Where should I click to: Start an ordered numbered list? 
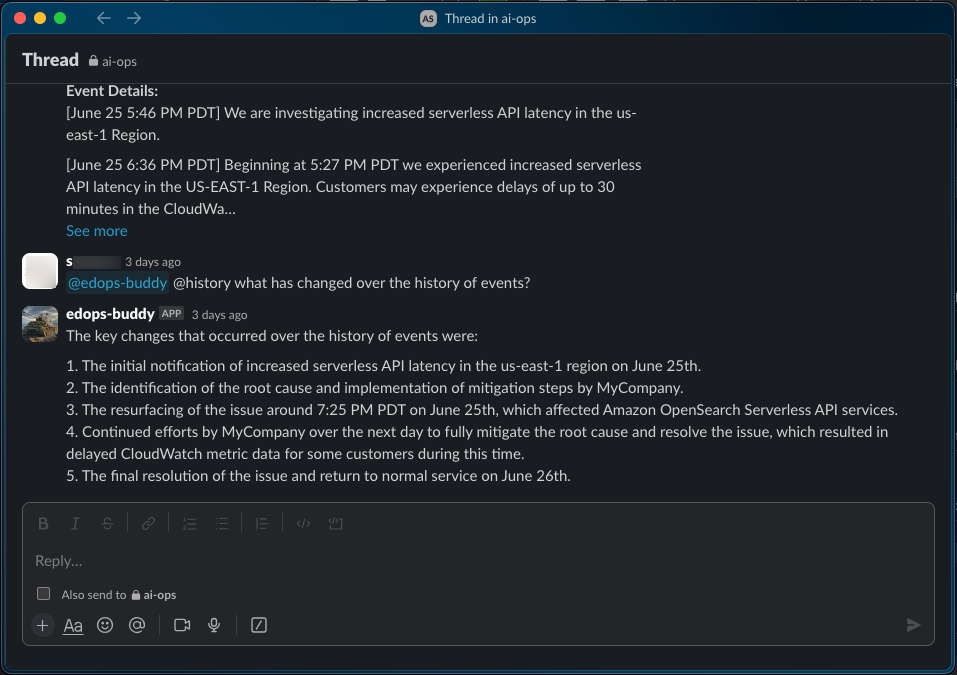tap(189, 524)
